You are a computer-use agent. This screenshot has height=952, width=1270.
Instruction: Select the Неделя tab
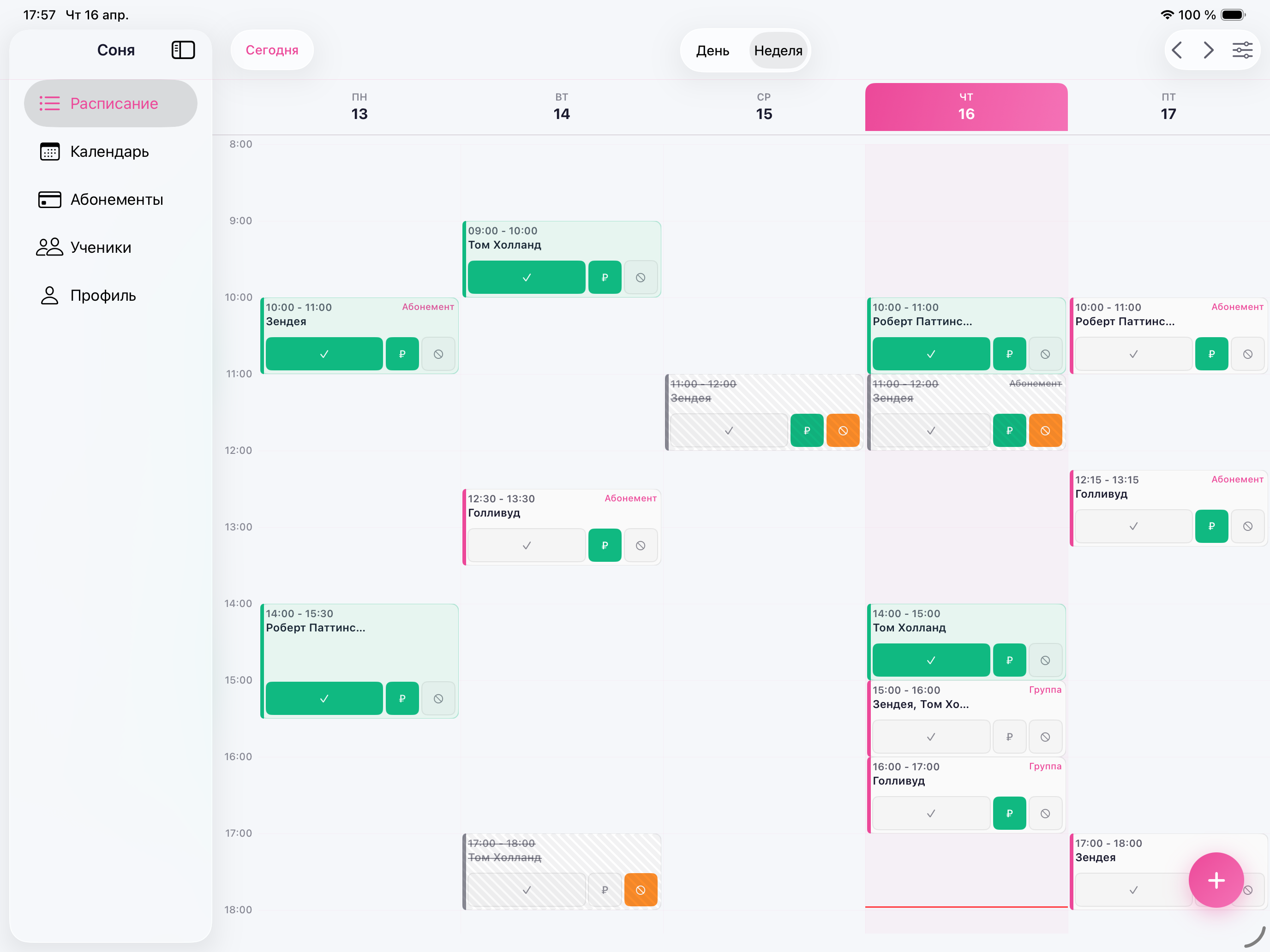[x=778, y=50]
